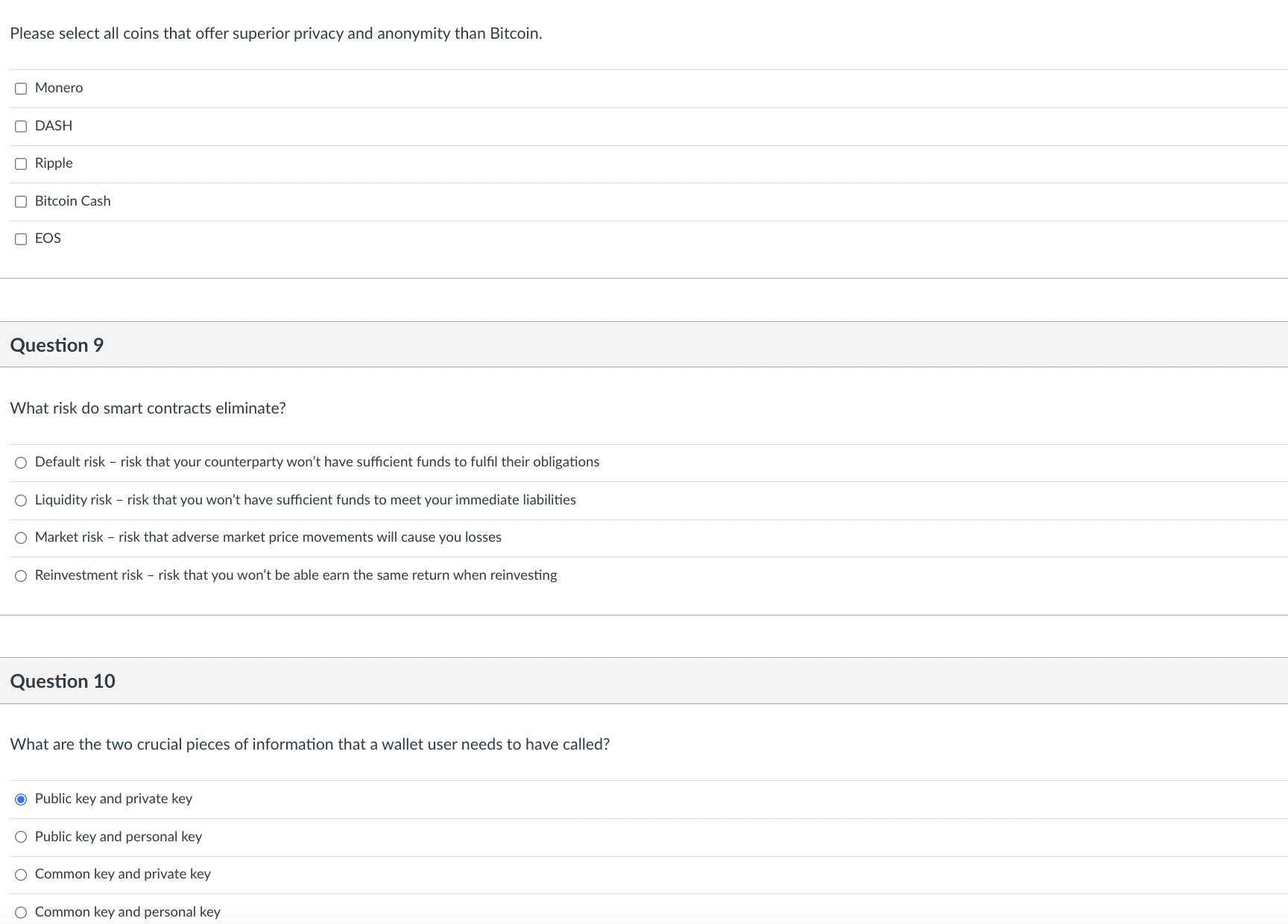Tick the Ripple checkbox
This screenshot has width=1288, height=924.
pyautogui.click(x=21, y=164)
